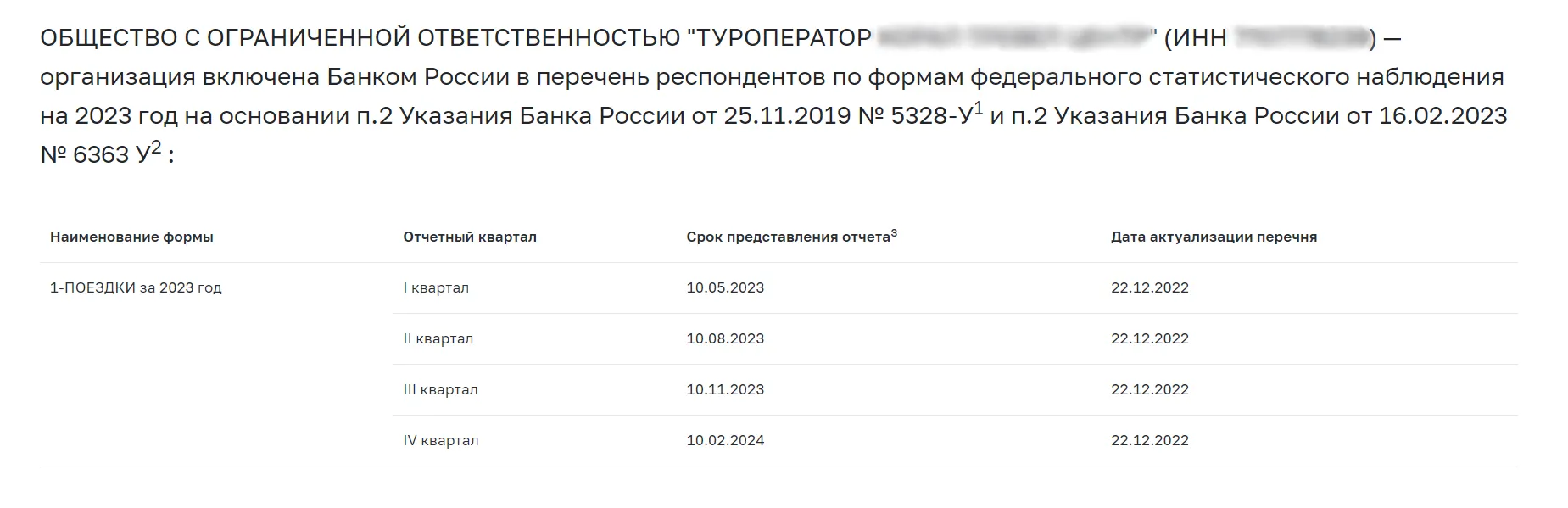This screenshot has height=508, width=1568.
Task: Click footnote 2 after № 6363 У
Action: (x=156, y=148)
